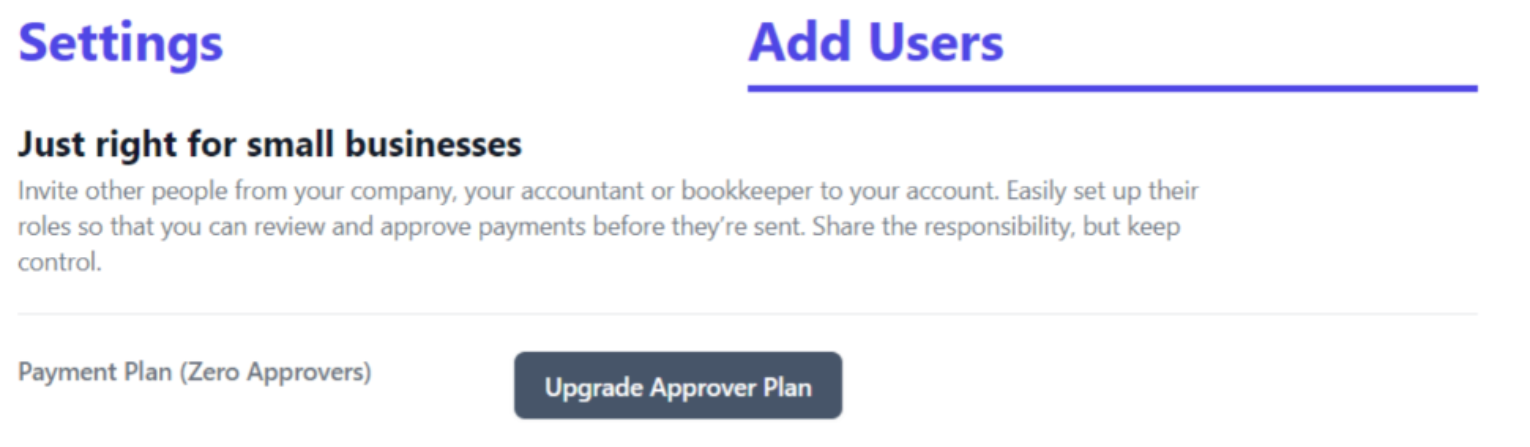Click the Upgrade Approver Plan button

click(x=678, y=386)
